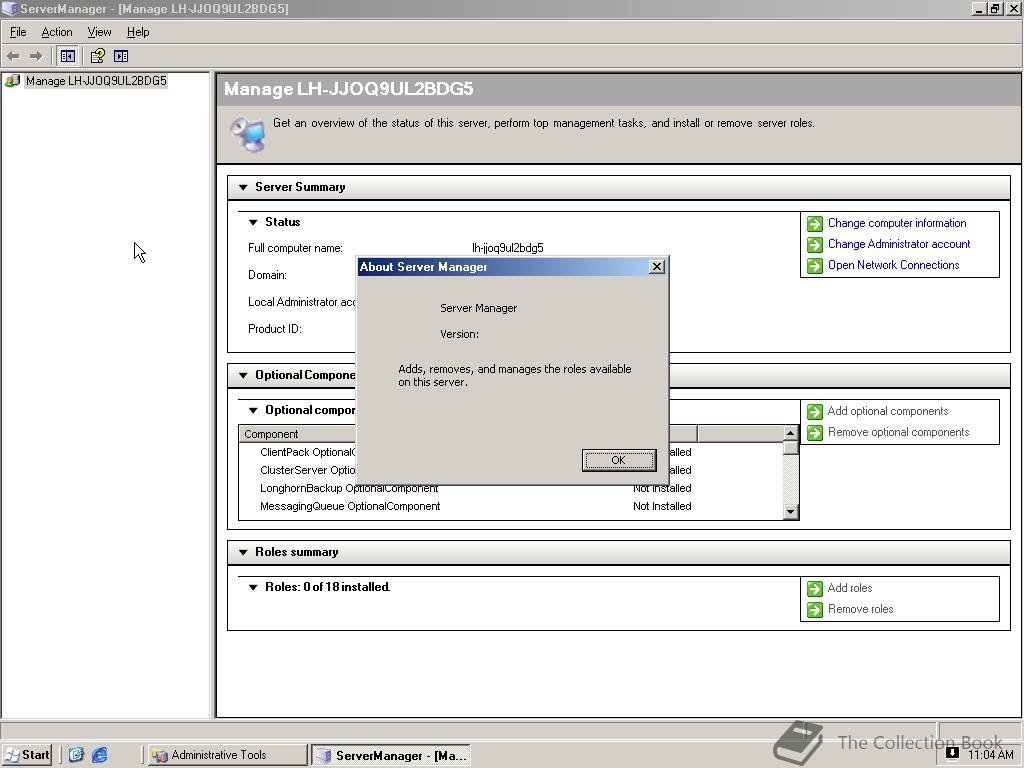1024x768 pixels.
Task: Collapse the Roles: 0 of 18 installed subsection
Action: click(x=253, y=588)
